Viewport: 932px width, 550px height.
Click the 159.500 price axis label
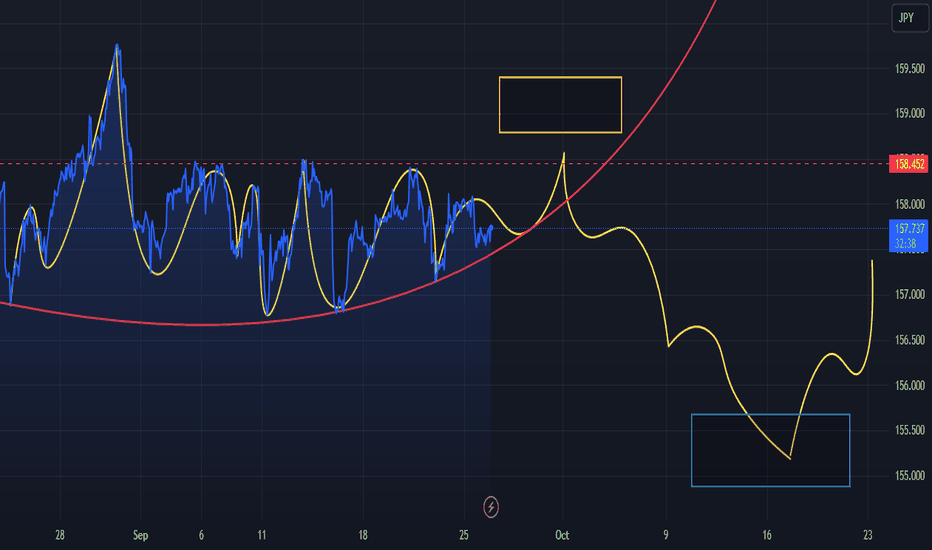(909, 69)
